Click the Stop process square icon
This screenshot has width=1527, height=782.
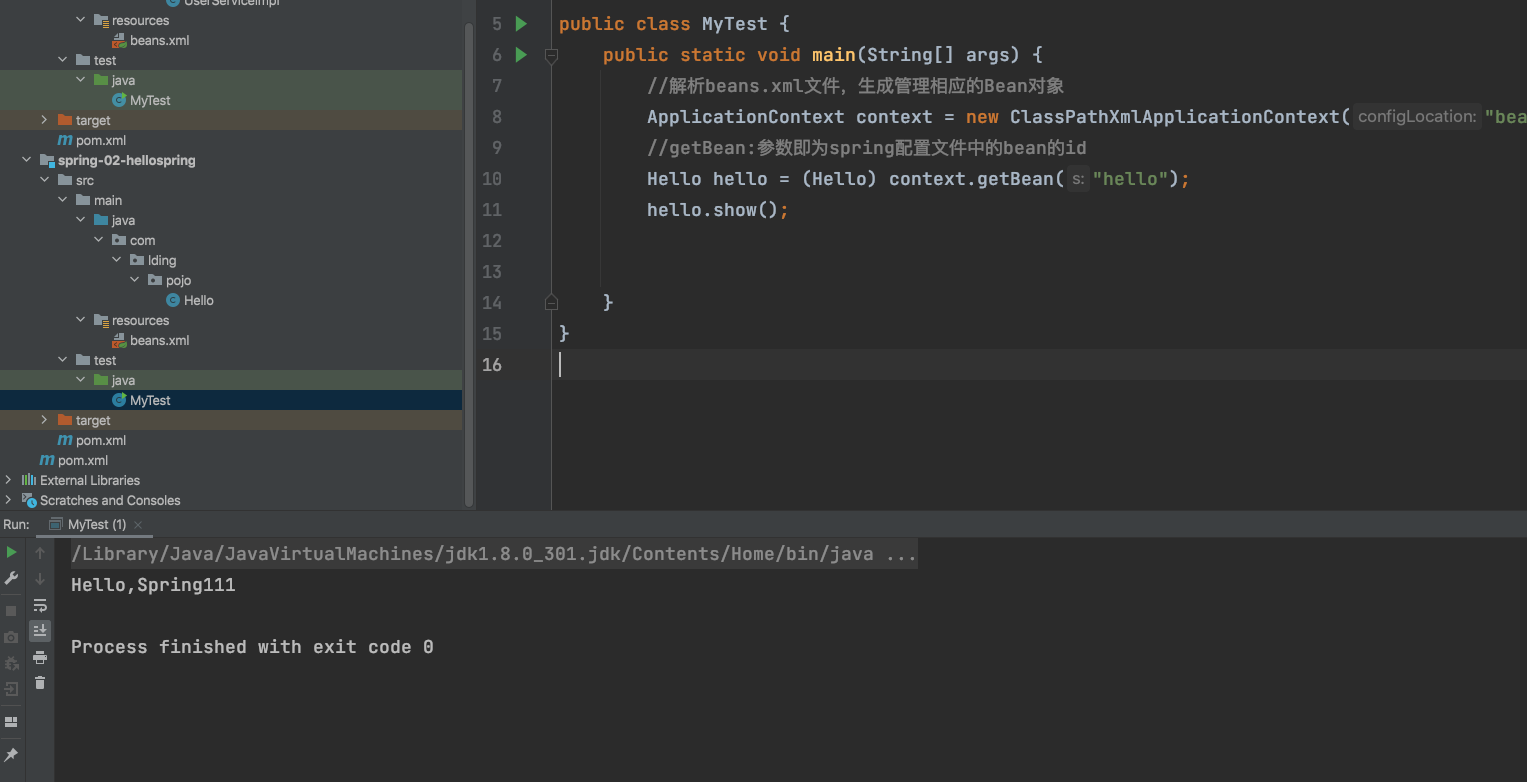[11, 610]
